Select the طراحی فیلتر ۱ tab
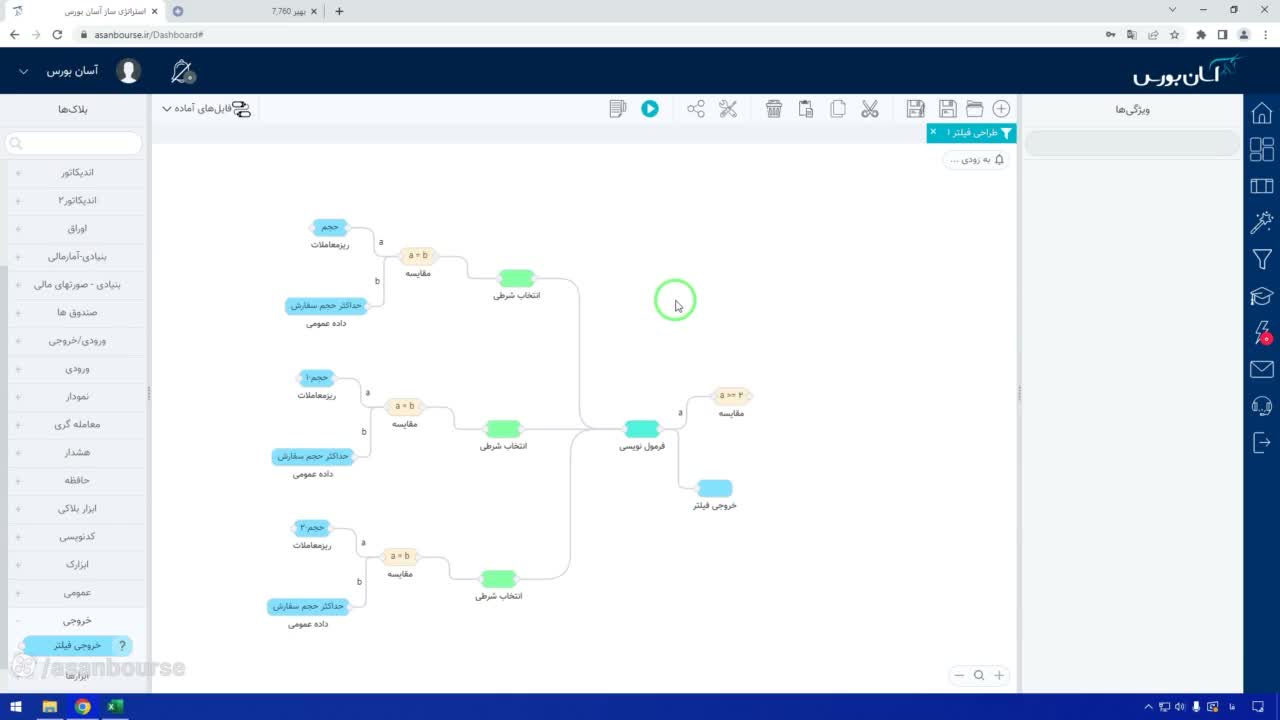 click(x=971, y=133)
